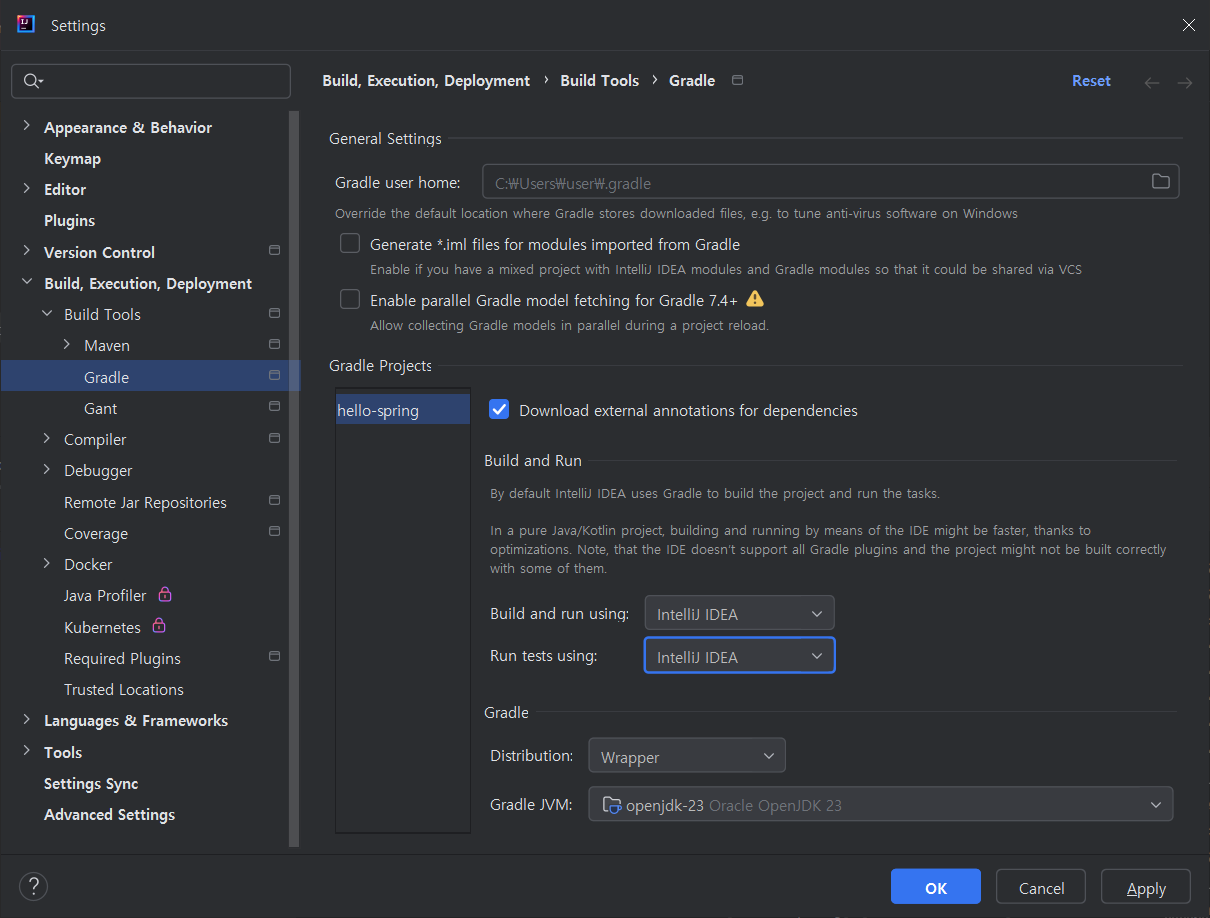Click the project-level icon next to Version Control

(274, 250)
